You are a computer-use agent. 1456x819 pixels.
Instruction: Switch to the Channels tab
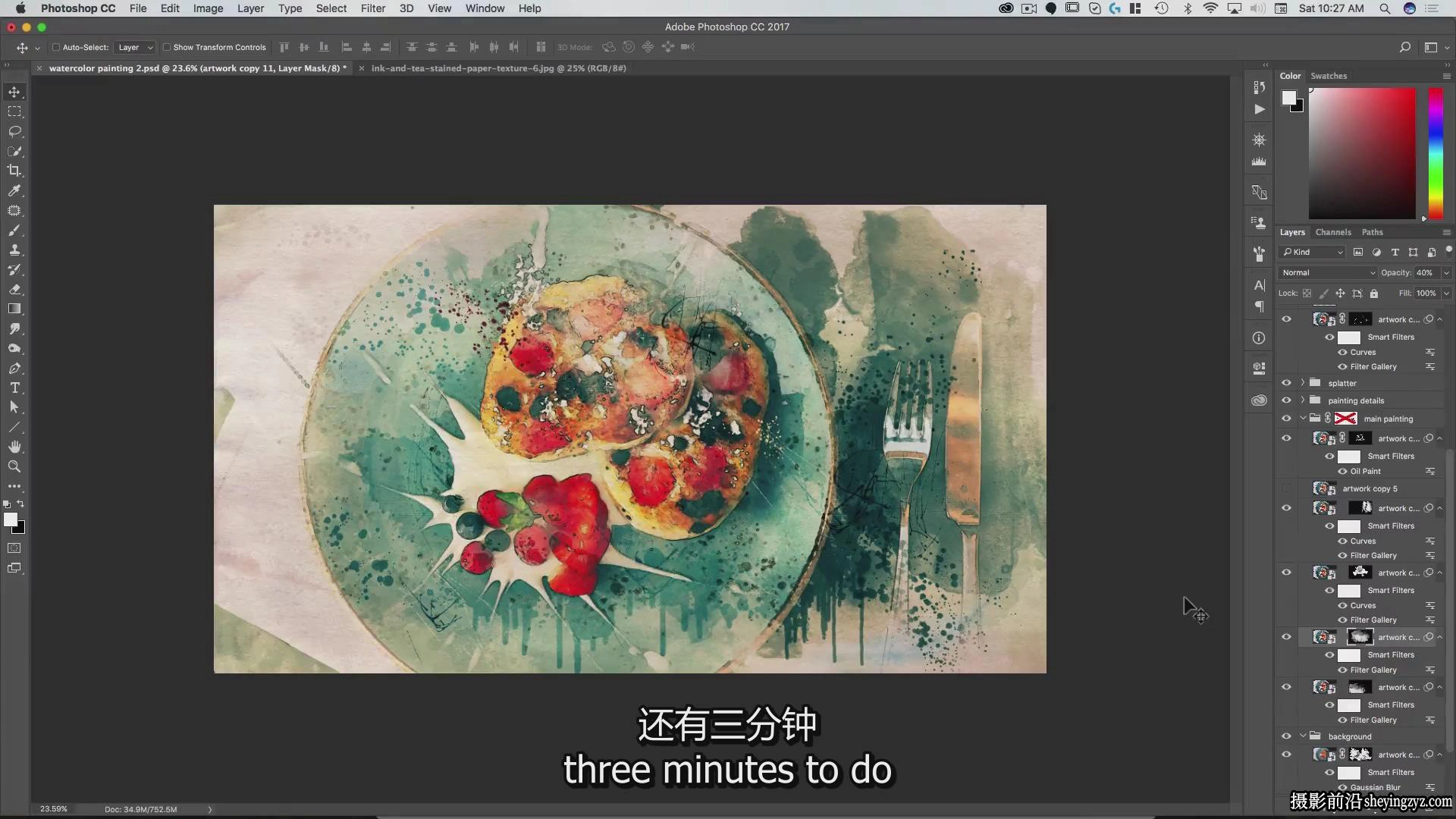tap(1333, 232)
